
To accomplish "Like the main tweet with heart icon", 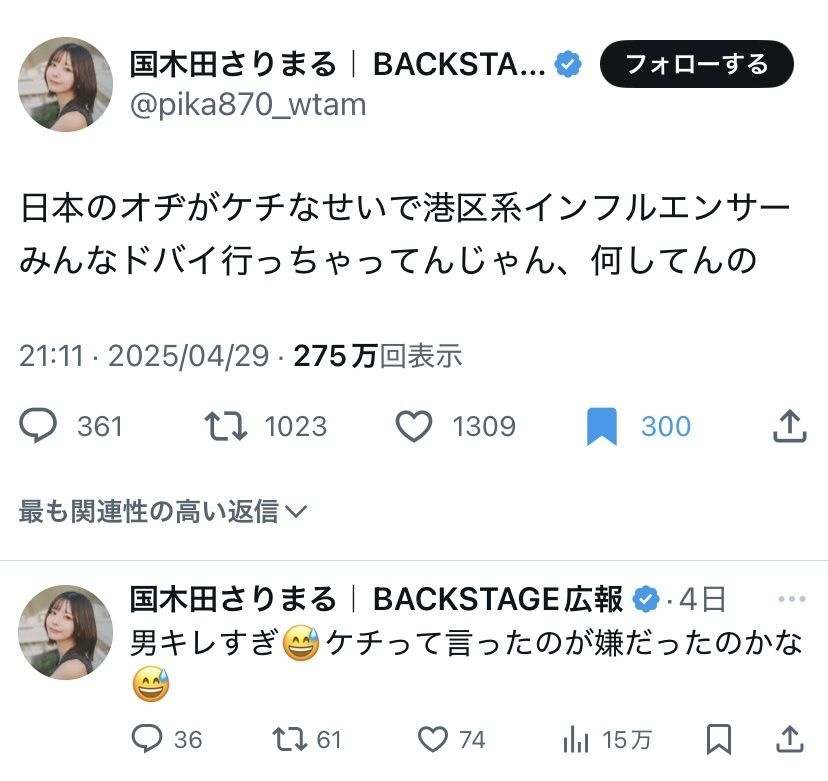I will click(x=413, y=427).
